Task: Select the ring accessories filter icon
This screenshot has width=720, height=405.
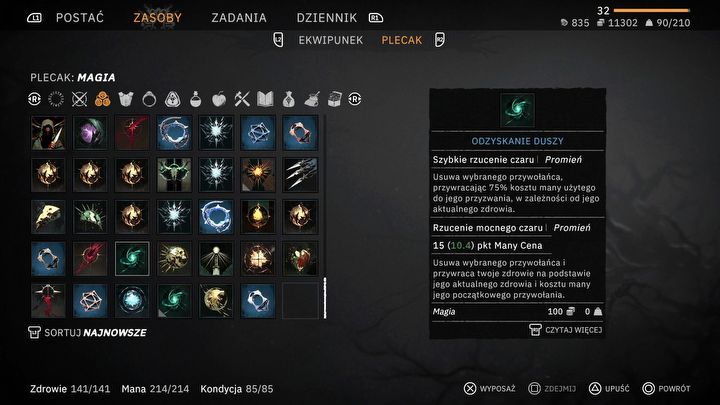Action: [149, 99]
